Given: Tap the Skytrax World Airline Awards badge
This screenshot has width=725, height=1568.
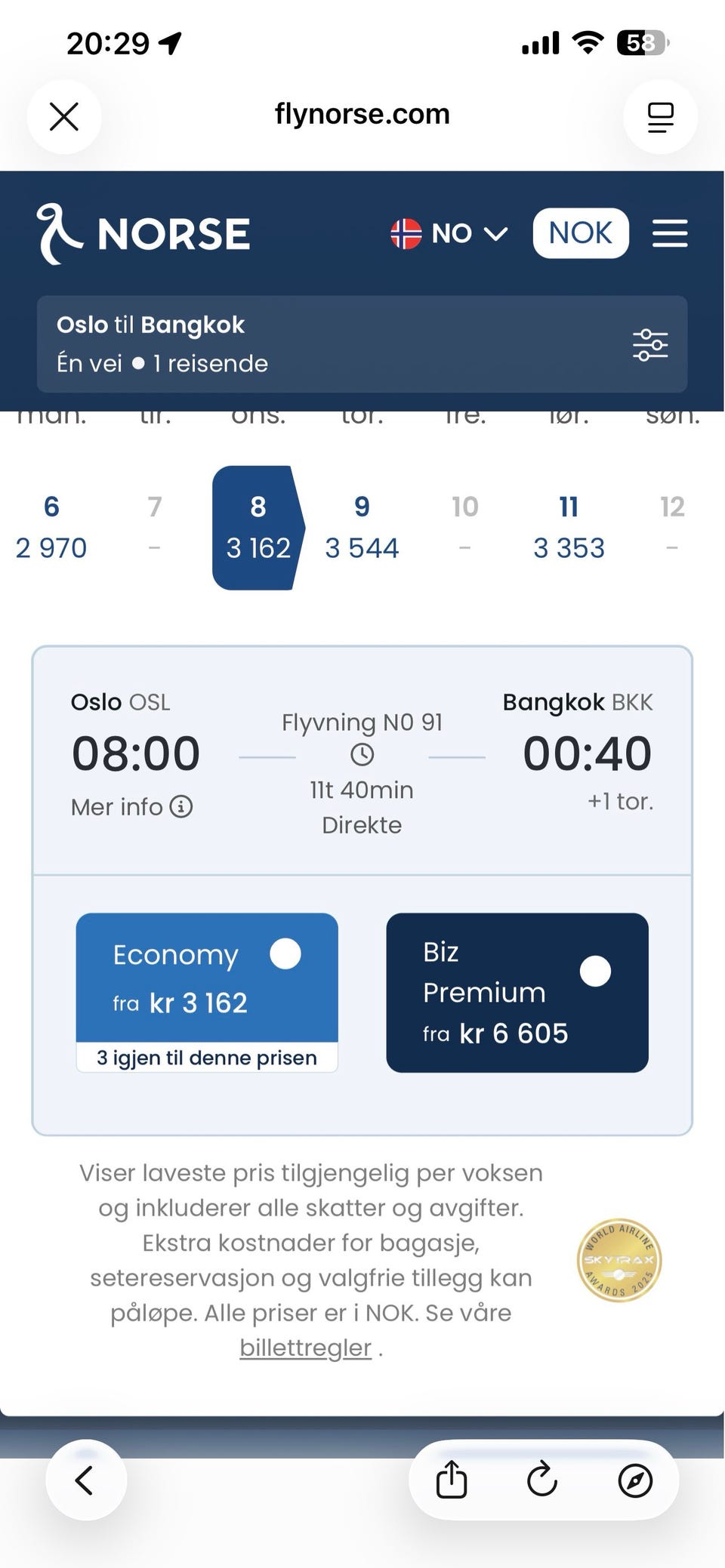Looking at the screenshot, I should [619, 1260].
